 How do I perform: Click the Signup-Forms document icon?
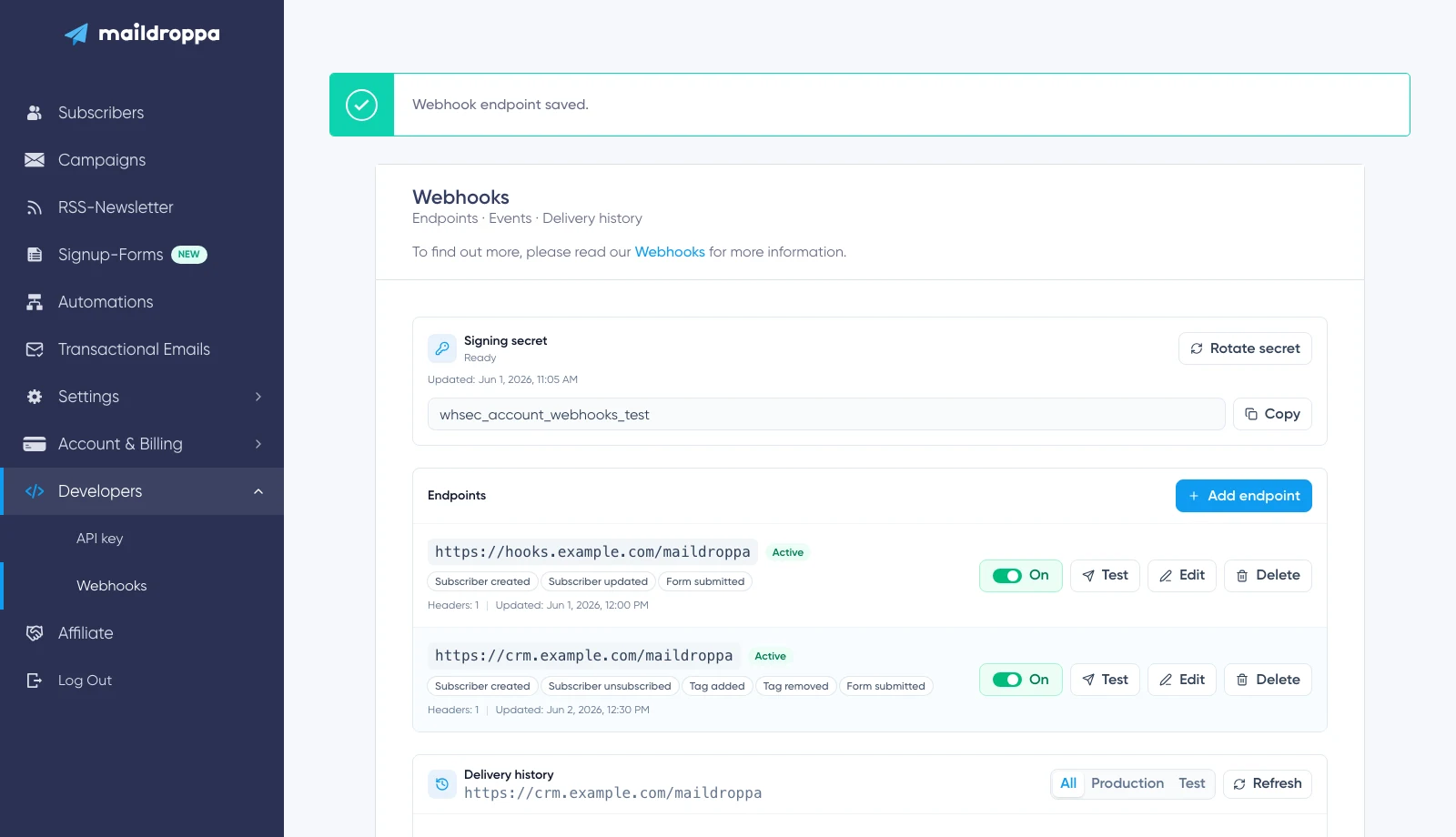tap(35, 255)
